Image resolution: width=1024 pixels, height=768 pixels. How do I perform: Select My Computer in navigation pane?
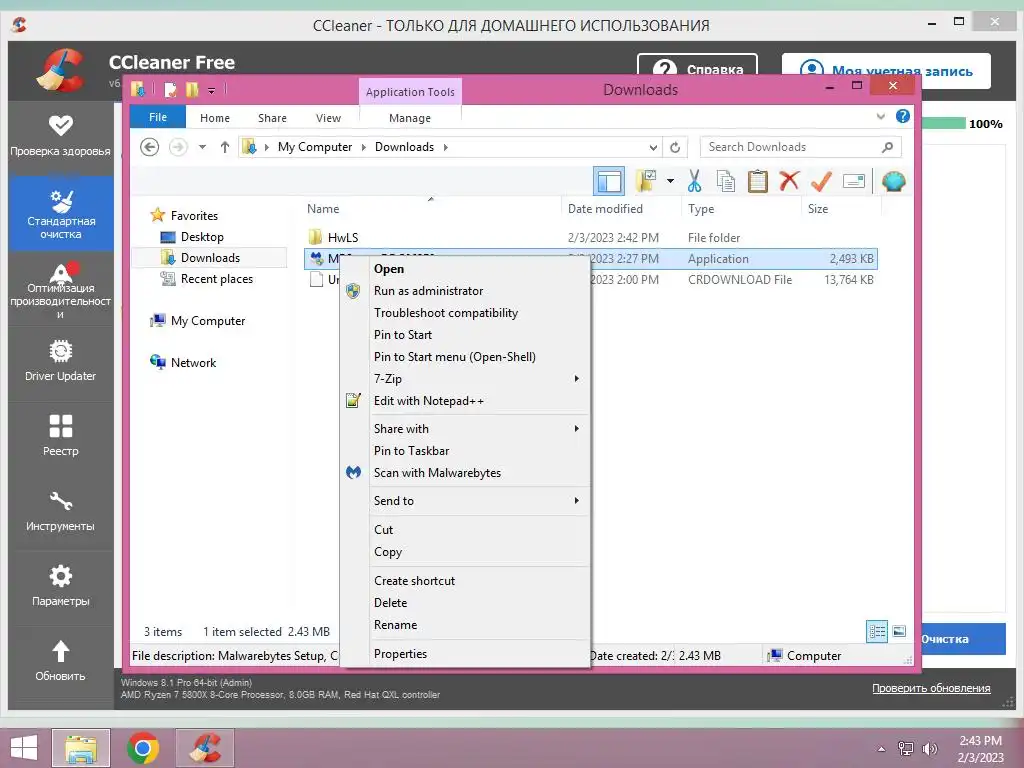208,321
